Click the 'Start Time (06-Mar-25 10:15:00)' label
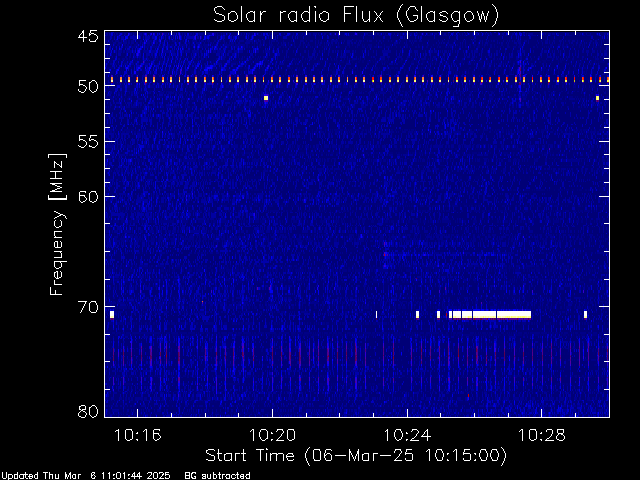Viewport: 640px width, 480px height. tap(356, 456)
